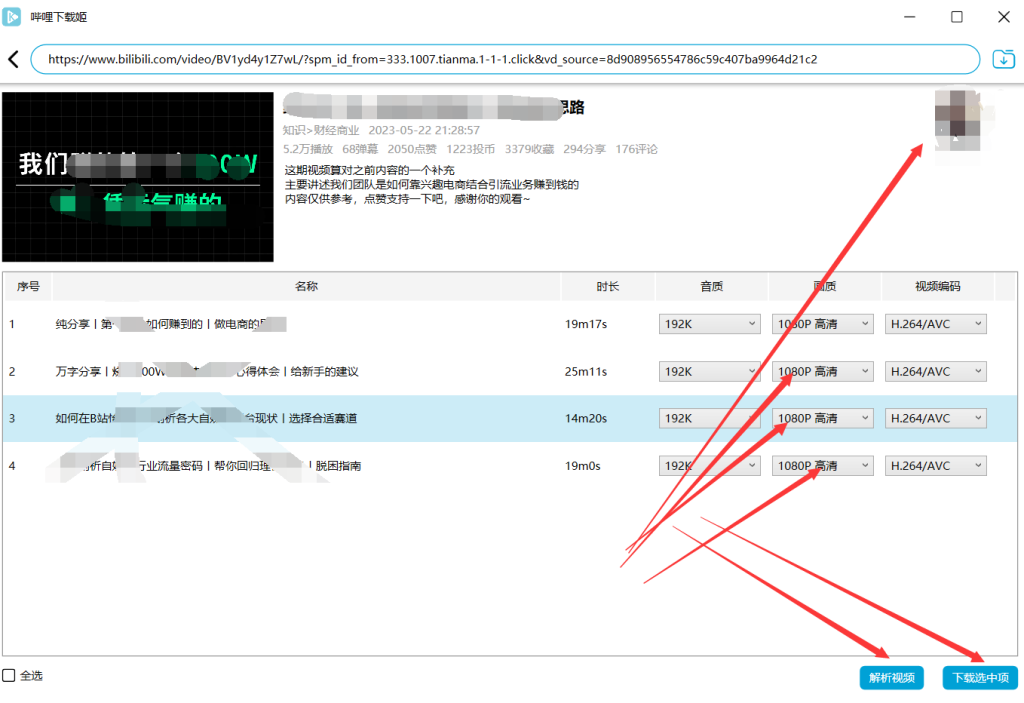Screen dimensions: 1024x703
Task: Toggle the 全选 checkbox
Action: (x=9, y=676)
